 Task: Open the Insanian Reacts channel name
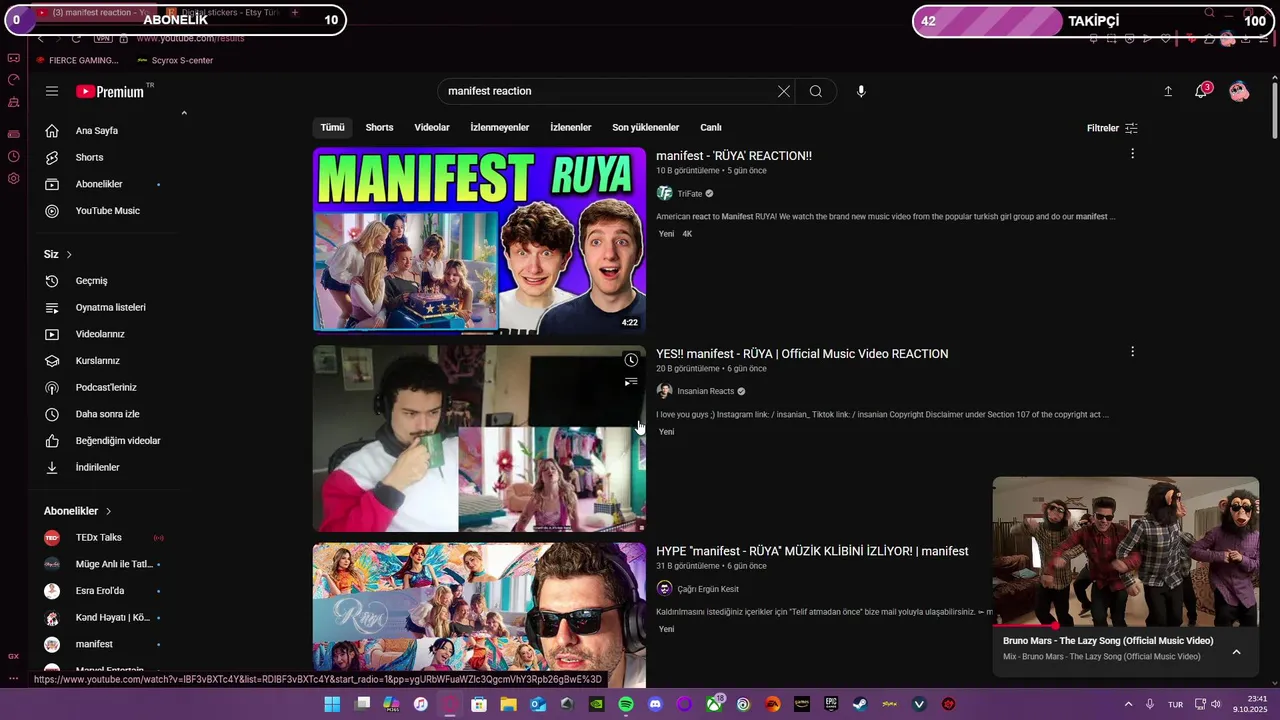click(x=706, y=392)
